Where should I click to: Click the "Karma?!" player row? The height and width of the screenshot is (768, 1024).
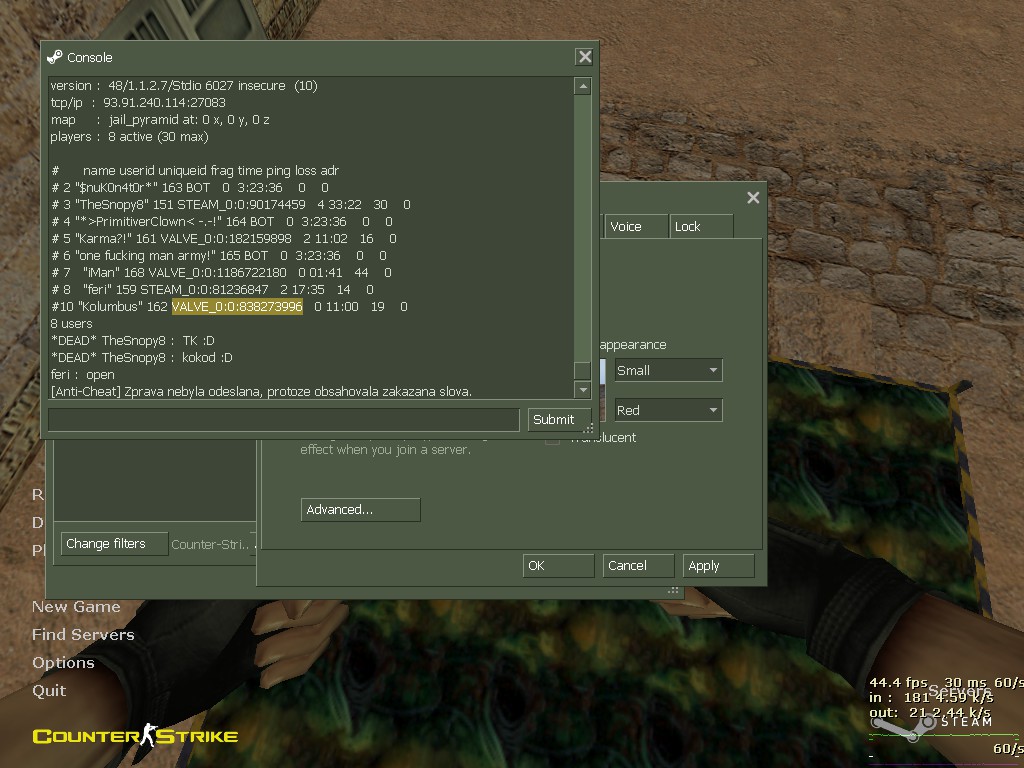point(223,239)
